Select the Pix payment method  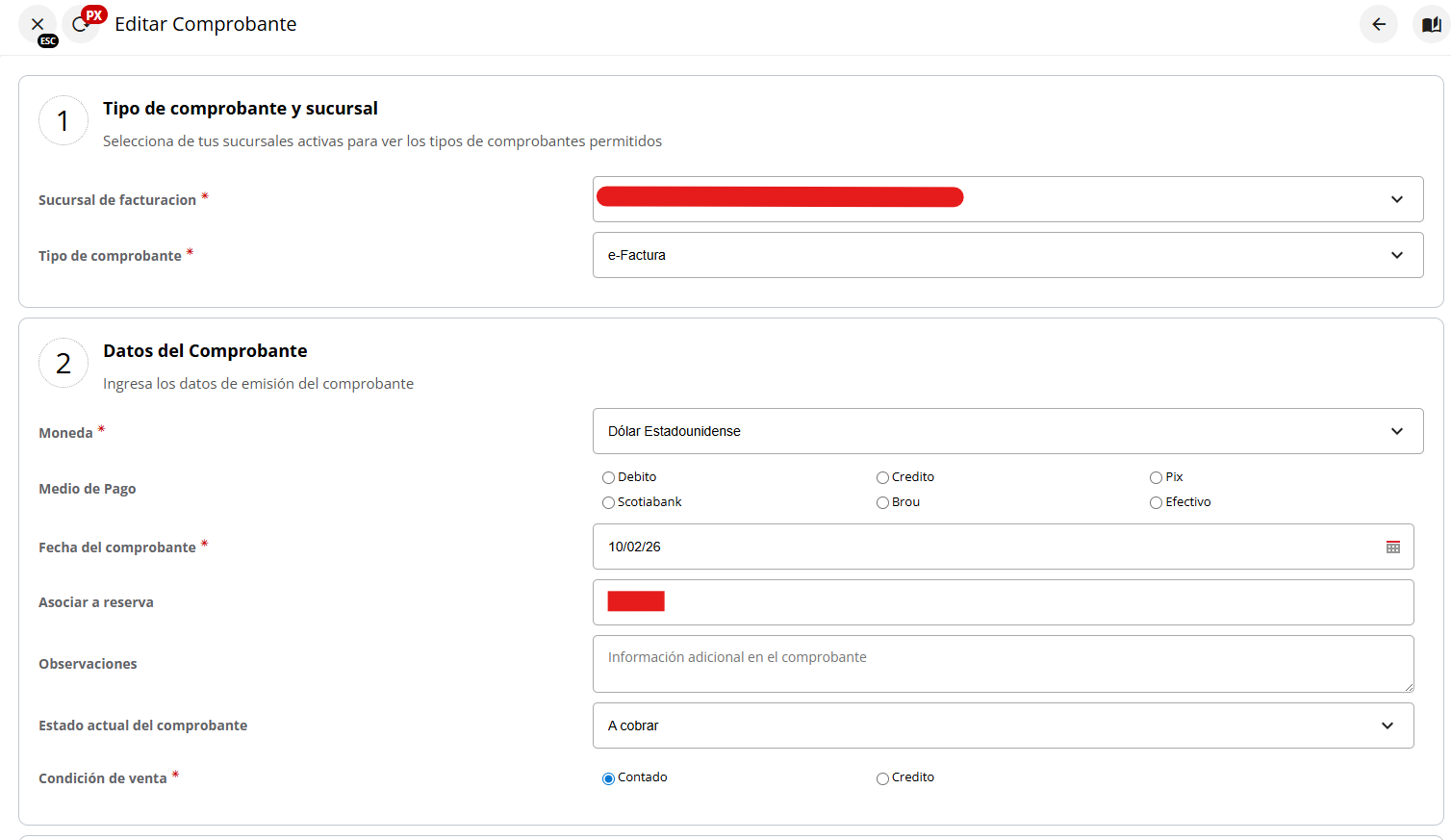pyautogui.click(x=1156, y=478)
